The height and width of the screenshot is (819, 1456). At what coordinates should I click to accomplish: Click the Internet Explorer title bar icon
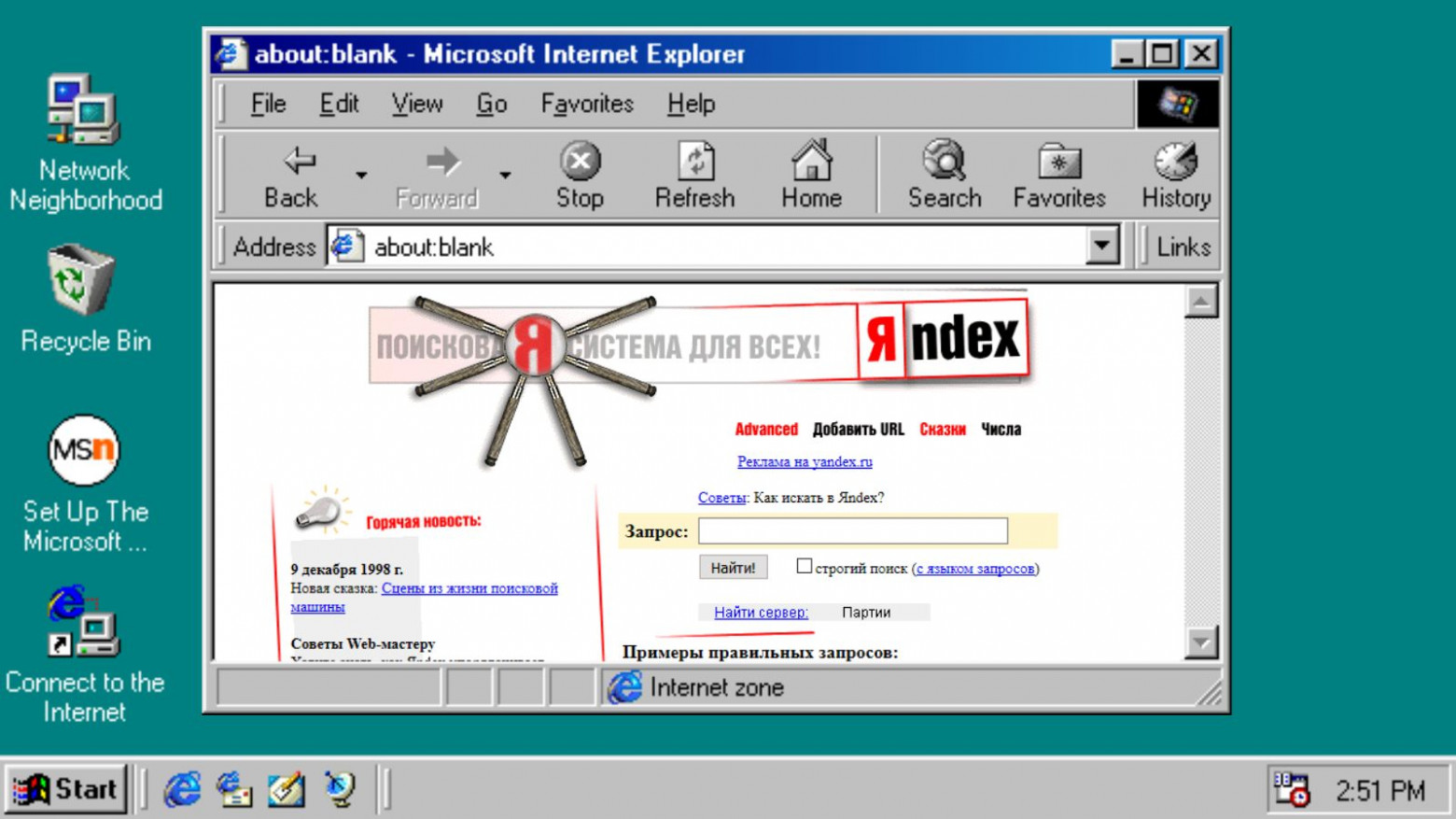(231, 54)
